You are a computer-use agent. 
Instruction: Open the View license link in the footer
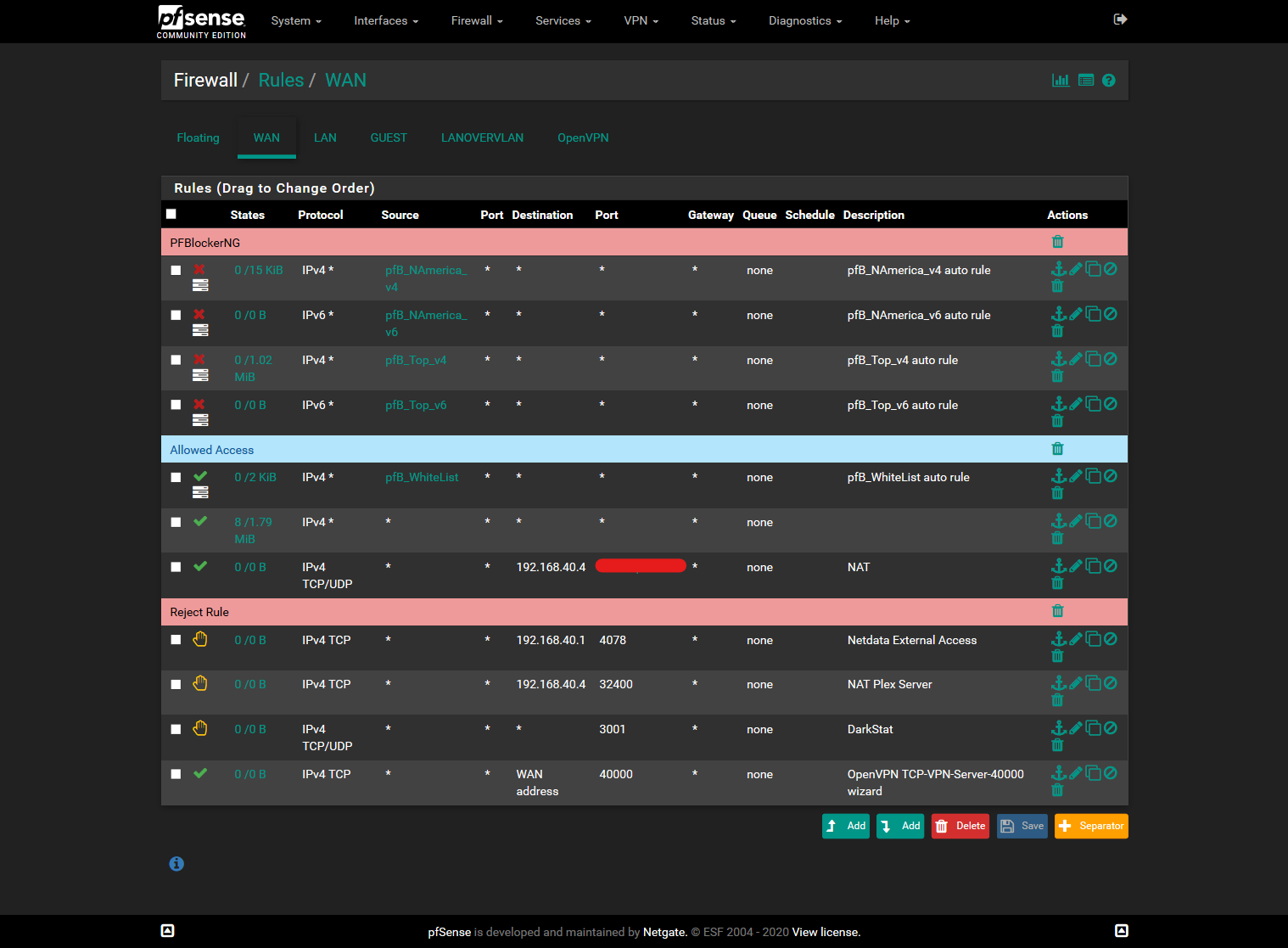[826, 932]
